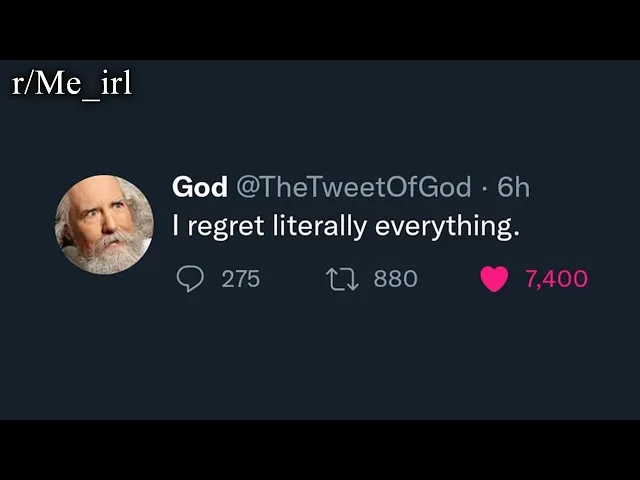640x480 pixels.
Task: Click the dot separator before 6h
Action: coord(484,189)
